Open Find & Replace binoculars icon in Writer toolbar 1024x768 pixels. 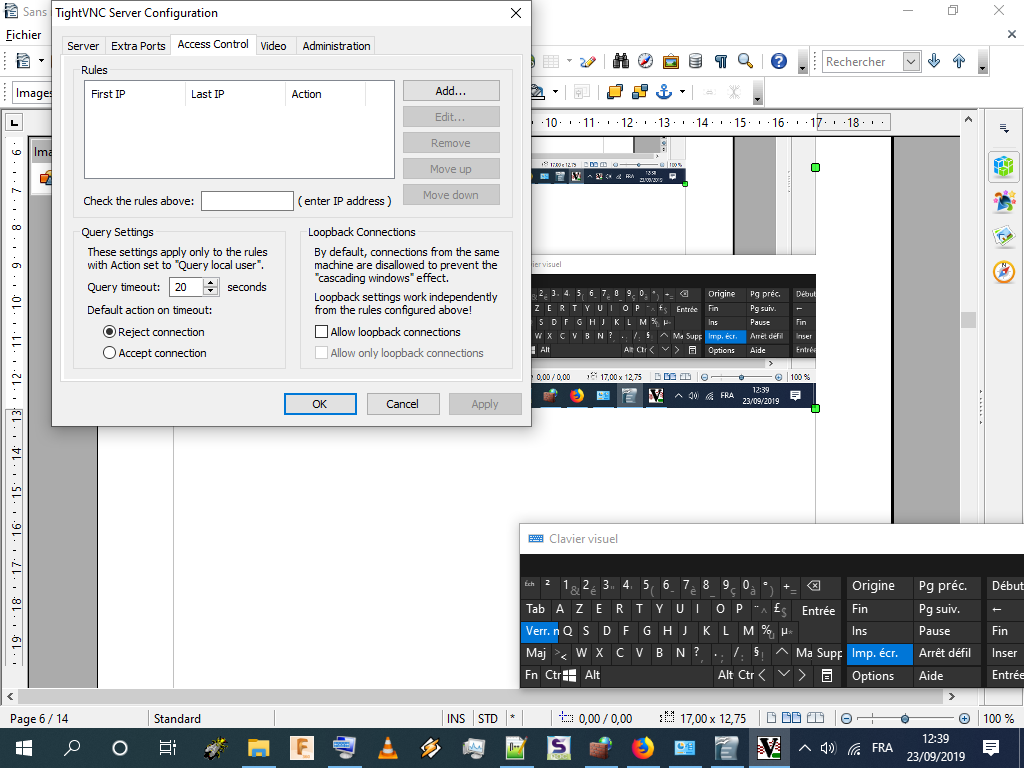[620, 61]
